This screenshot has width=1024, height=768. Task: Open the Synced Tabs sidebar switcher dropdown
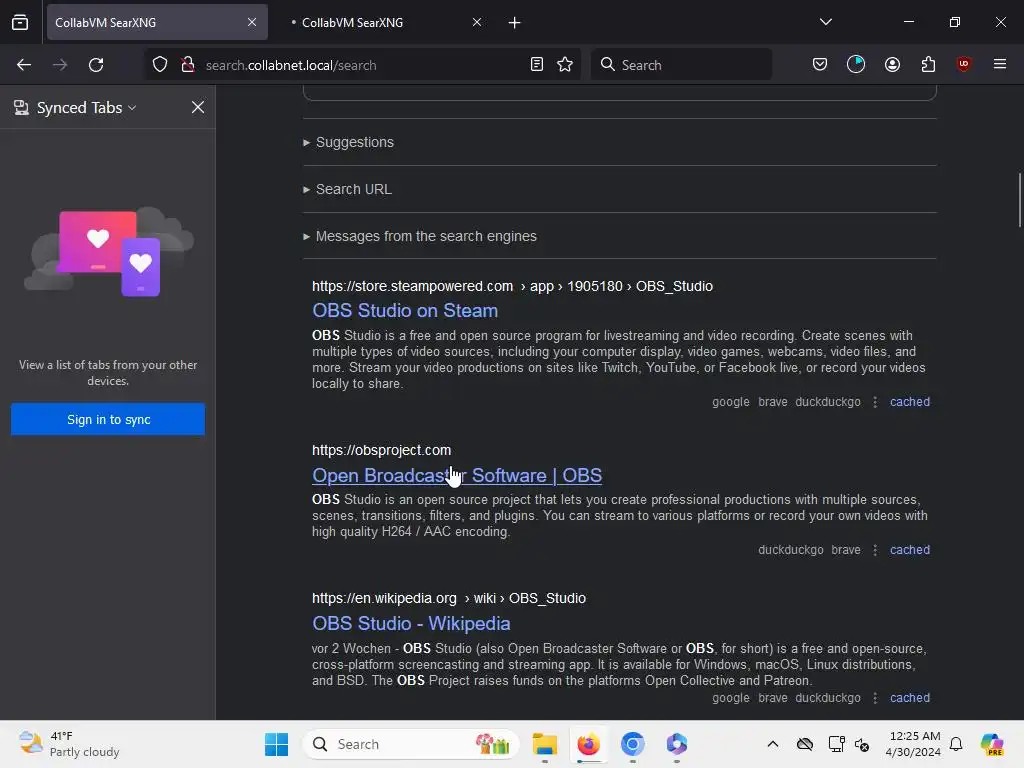tap(75, 108)
